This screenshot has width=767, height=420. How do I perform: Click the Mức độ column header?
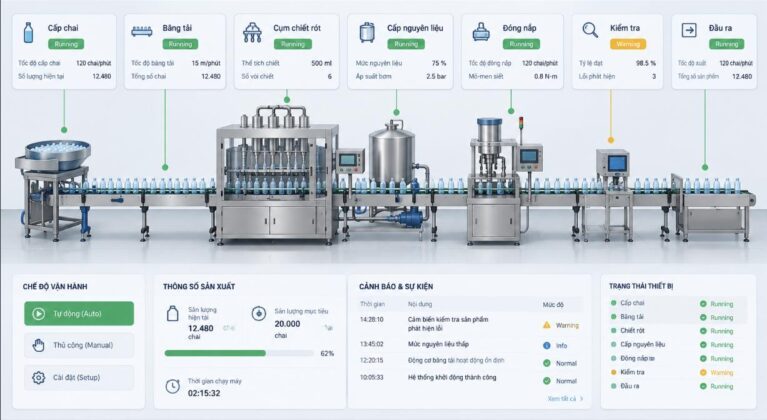pyautogui.click(x=553, y=305)
